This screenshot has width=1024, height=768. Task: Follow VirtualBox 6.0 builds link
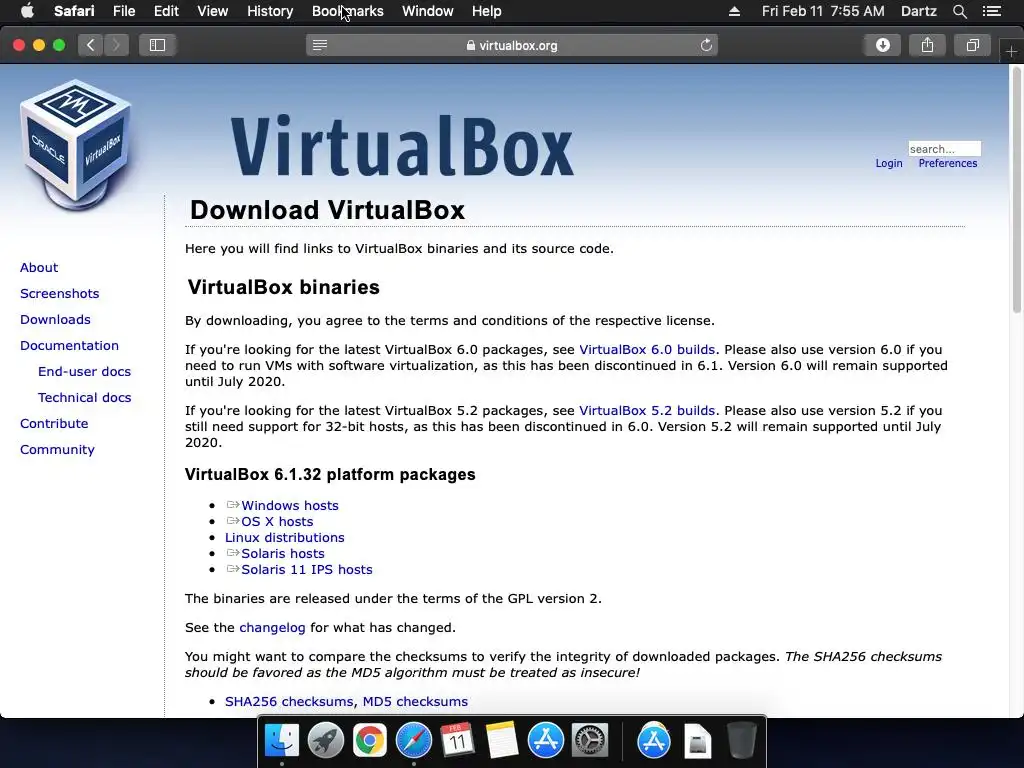[x=647, y=349]
